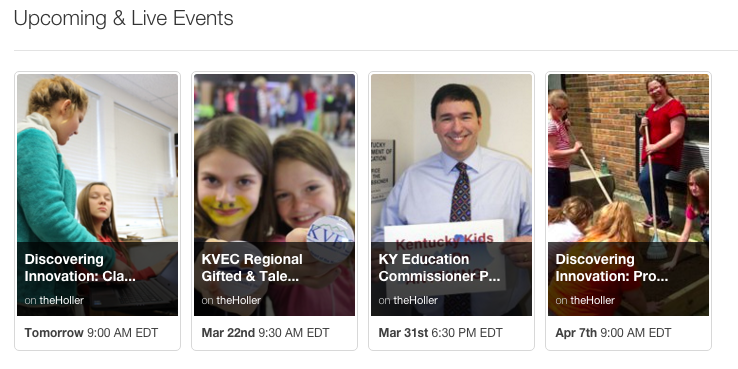Click the "KY Education Commissioner P..." title
This screenshot has height=369, width=738.
point(439,268)
